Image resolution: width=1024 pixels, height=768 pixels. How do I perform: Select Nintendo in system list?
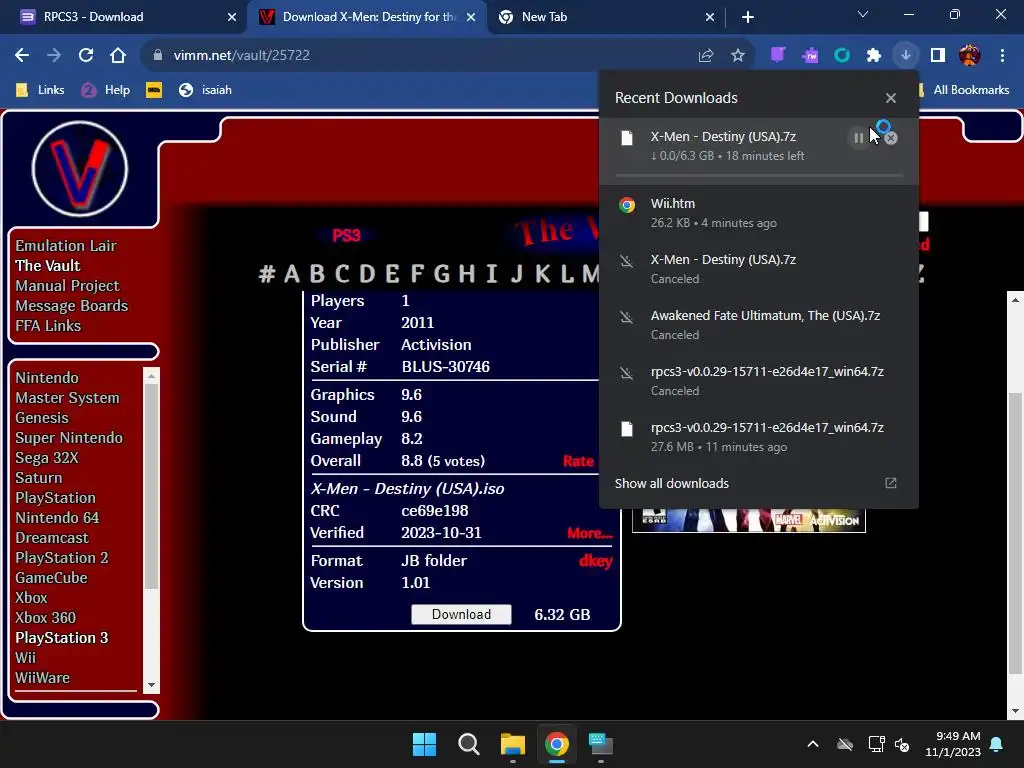(47, 378)
